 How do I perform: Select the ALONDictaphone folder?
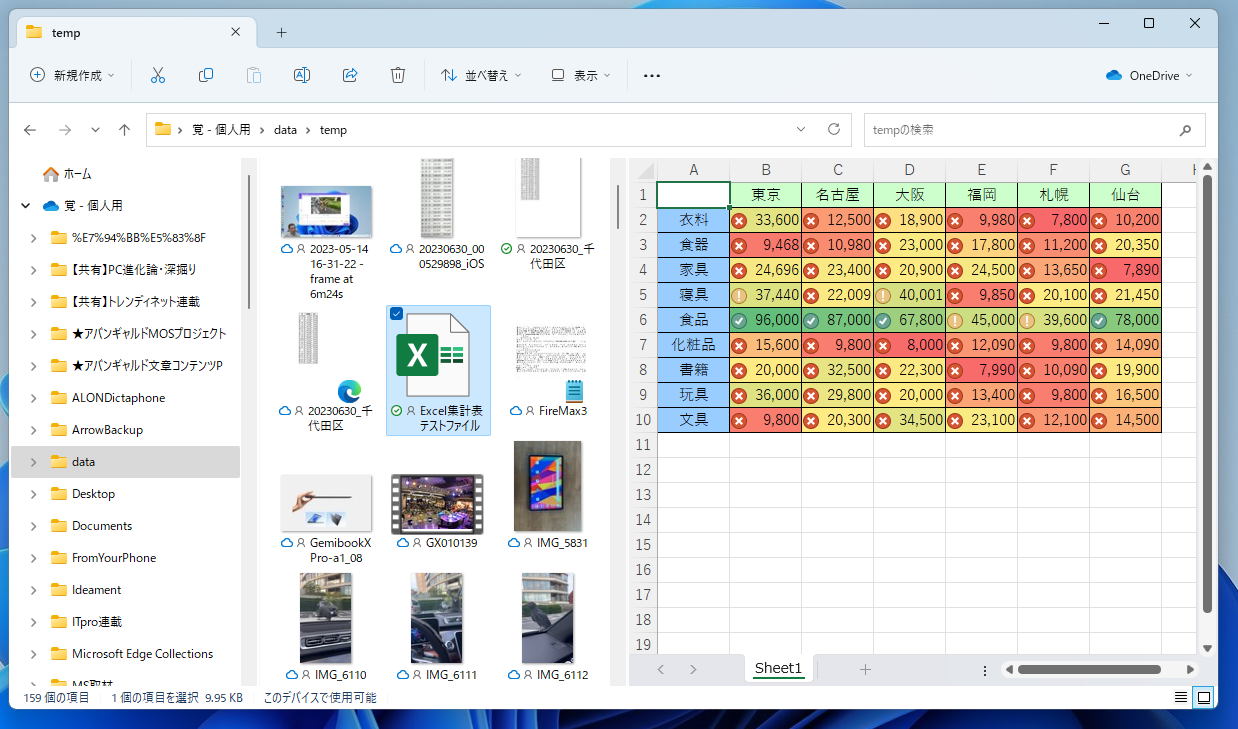click(118, 398)
